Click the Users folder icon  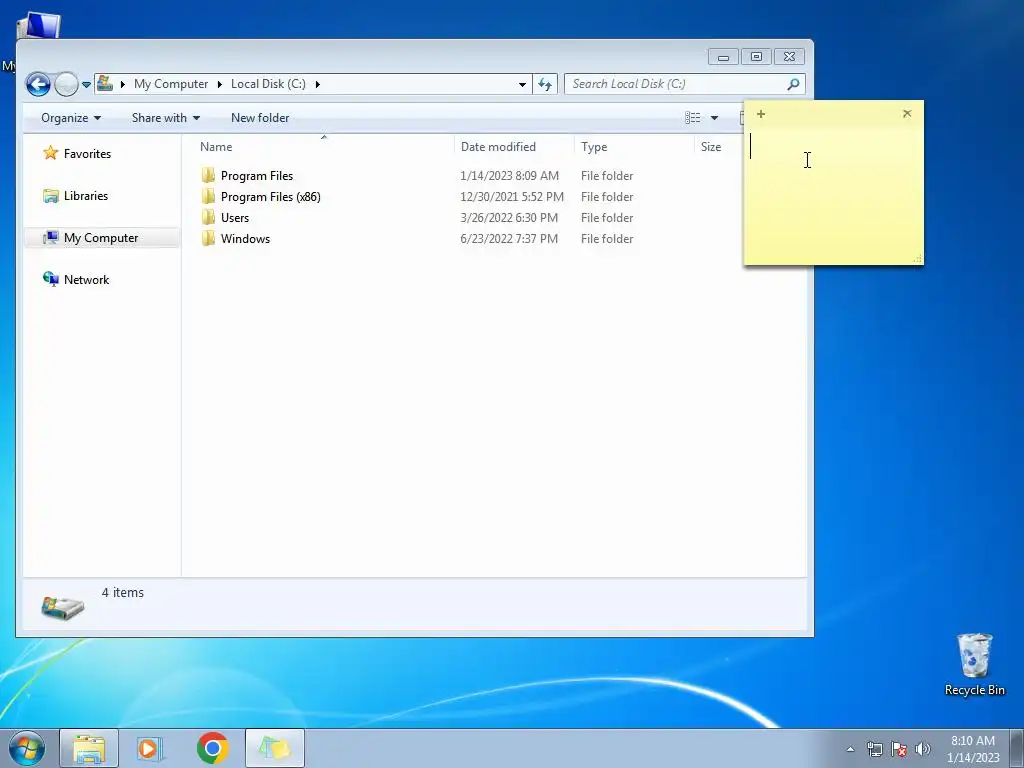(x=208, y=217)
